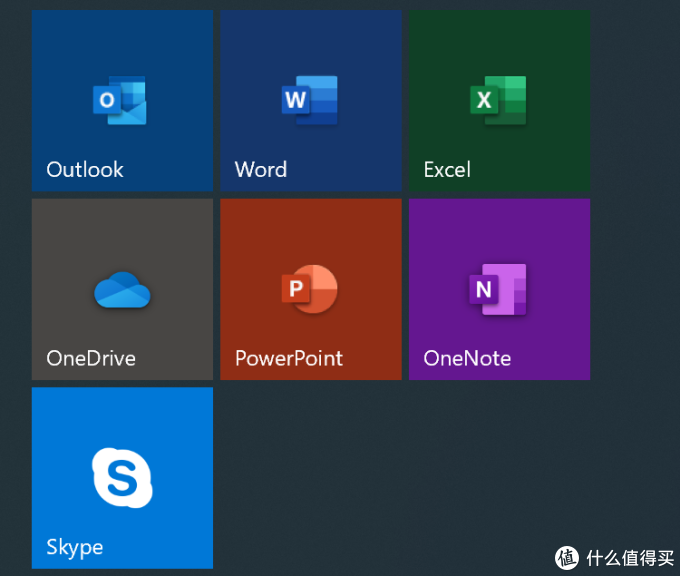680x576 pixels.
Task: Launch PowerPoint from its tile
Action: (311, 289)
